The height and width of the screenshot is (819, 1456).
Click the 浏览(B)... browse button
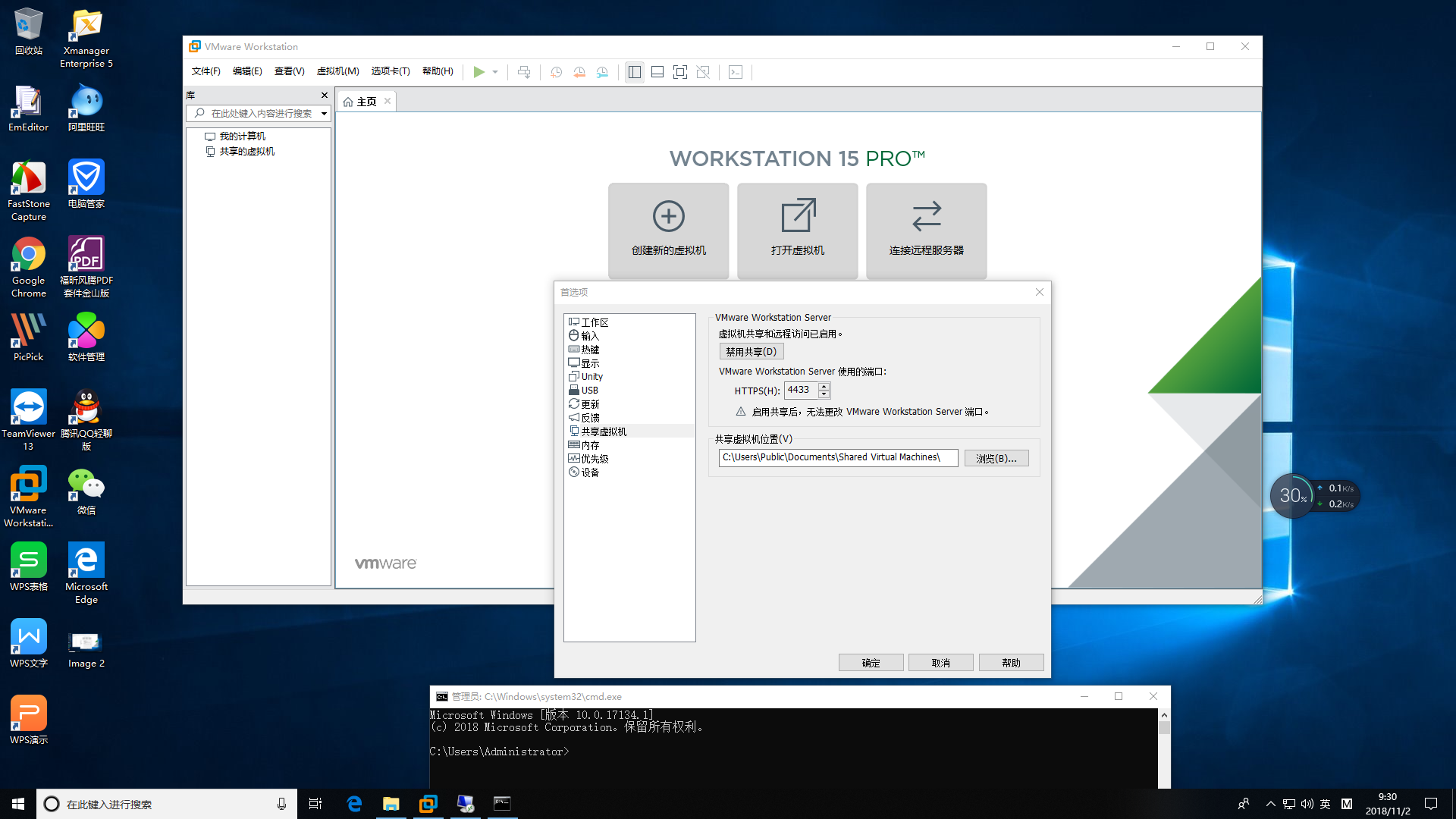(996, 458)
